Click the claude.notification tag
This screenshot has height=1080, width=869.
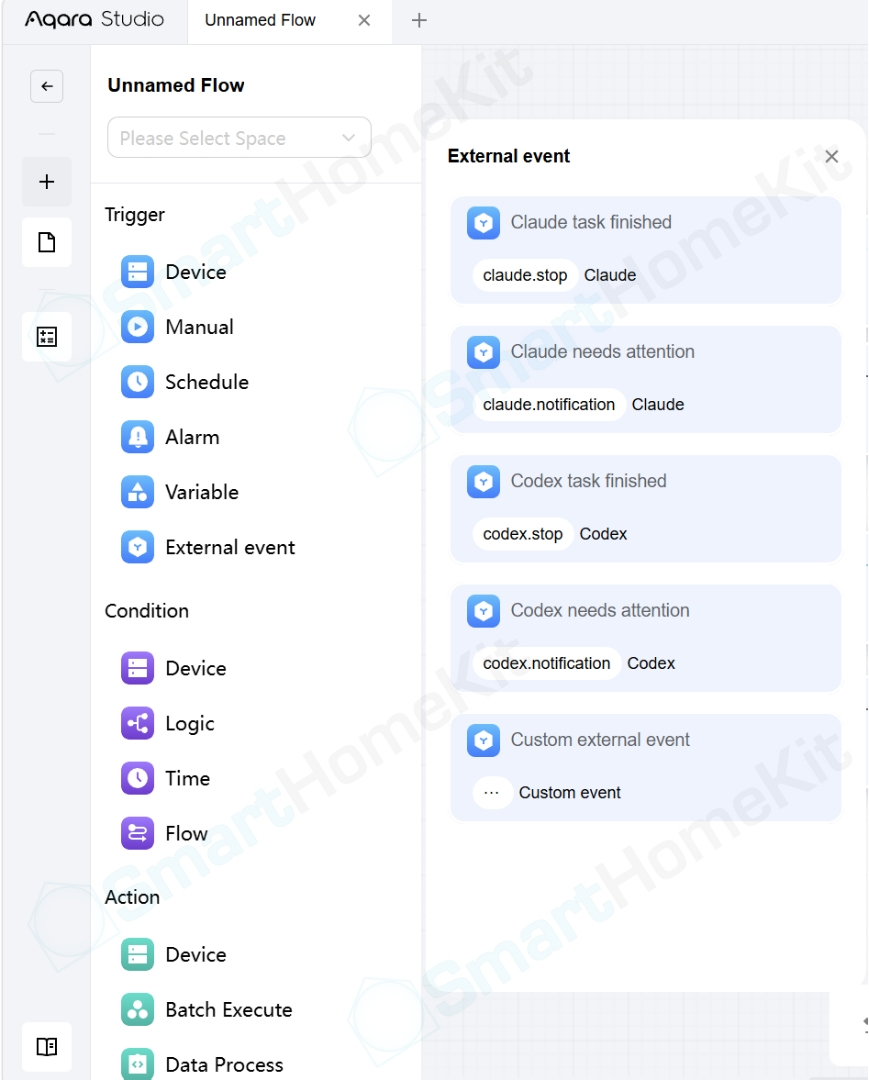pyautogui.click(x=549, y=405)
